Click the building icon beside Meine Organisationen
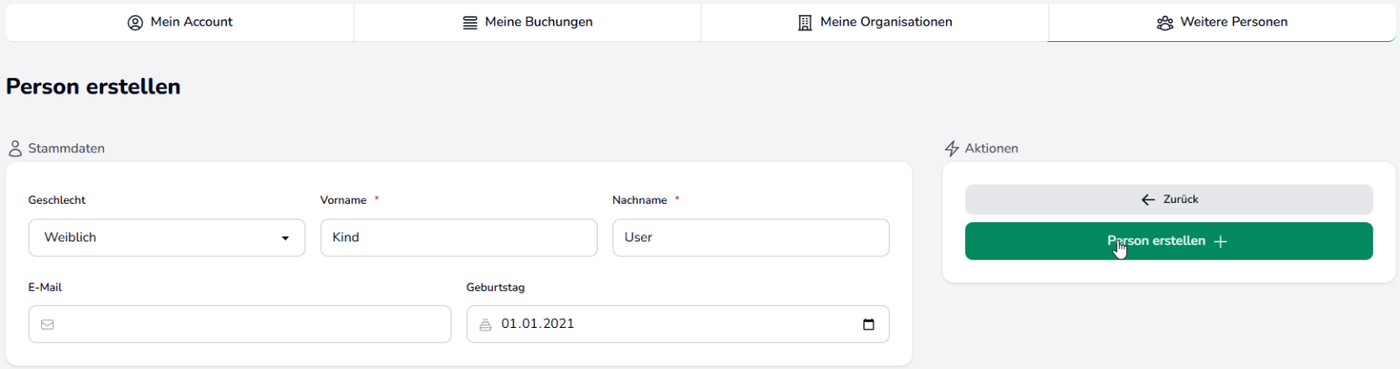This screenshot has height=369, width=1400. pos(805,22)
